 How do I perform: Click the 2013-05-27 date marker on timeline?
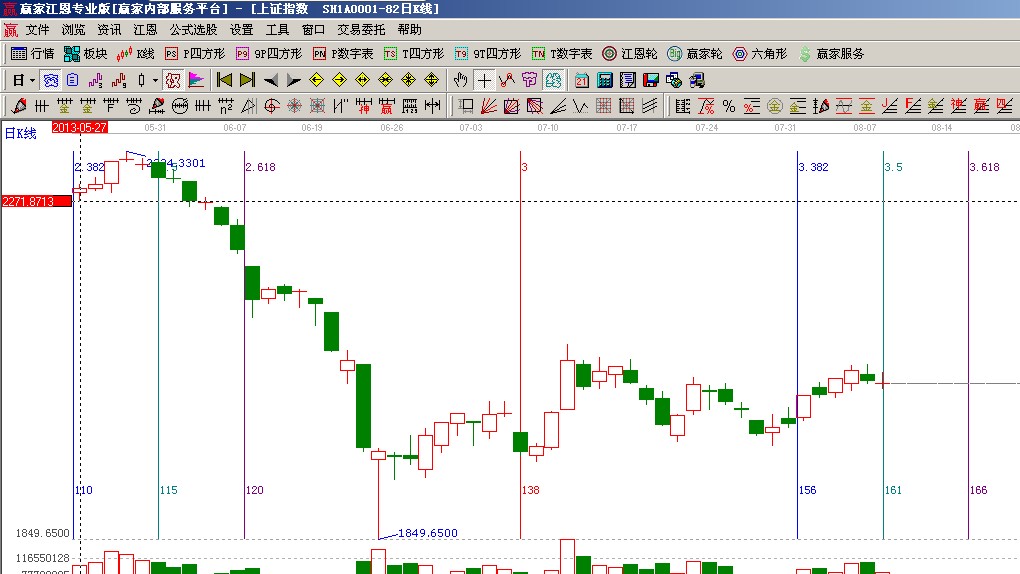[x=79, y=127]
